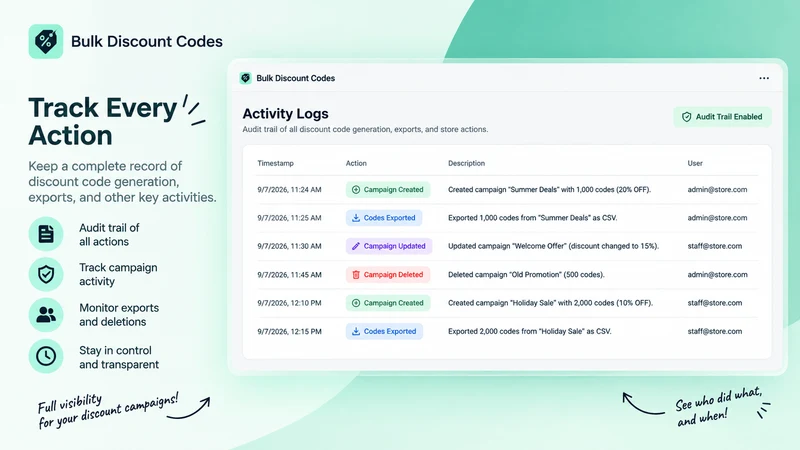Click description Exported 2,000 codes from Holiday Sale
The width and height of the screenshot is (800, 450).
tap(530, 332)
